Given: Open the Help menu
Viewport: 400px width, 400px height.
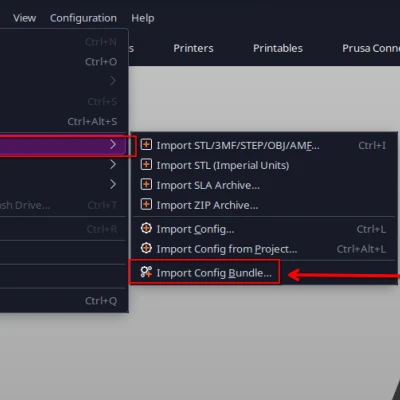Looking at the screenshot, I should 143,18.
